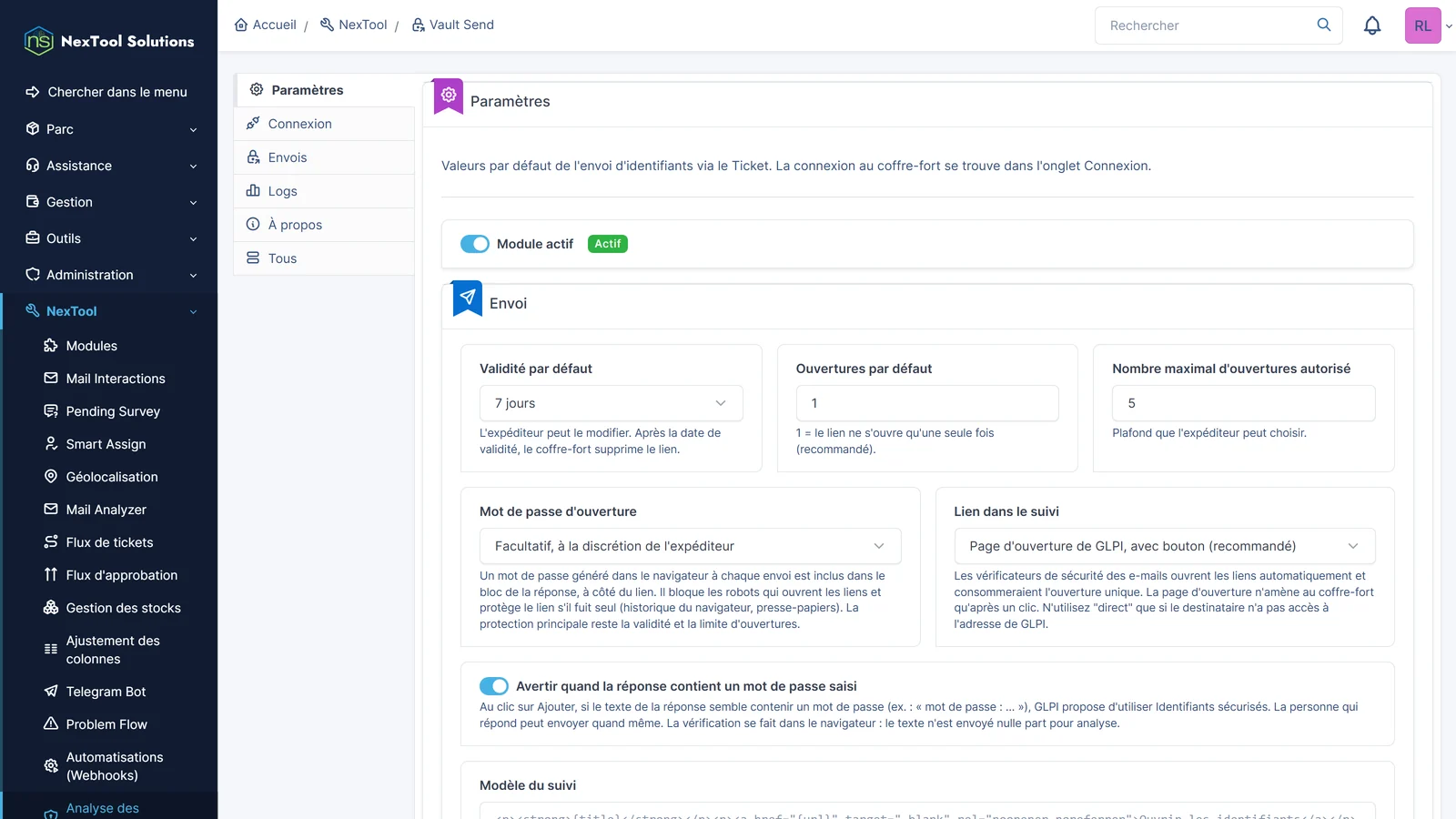Click the NexTool Solutions logo

pos(108,41)
